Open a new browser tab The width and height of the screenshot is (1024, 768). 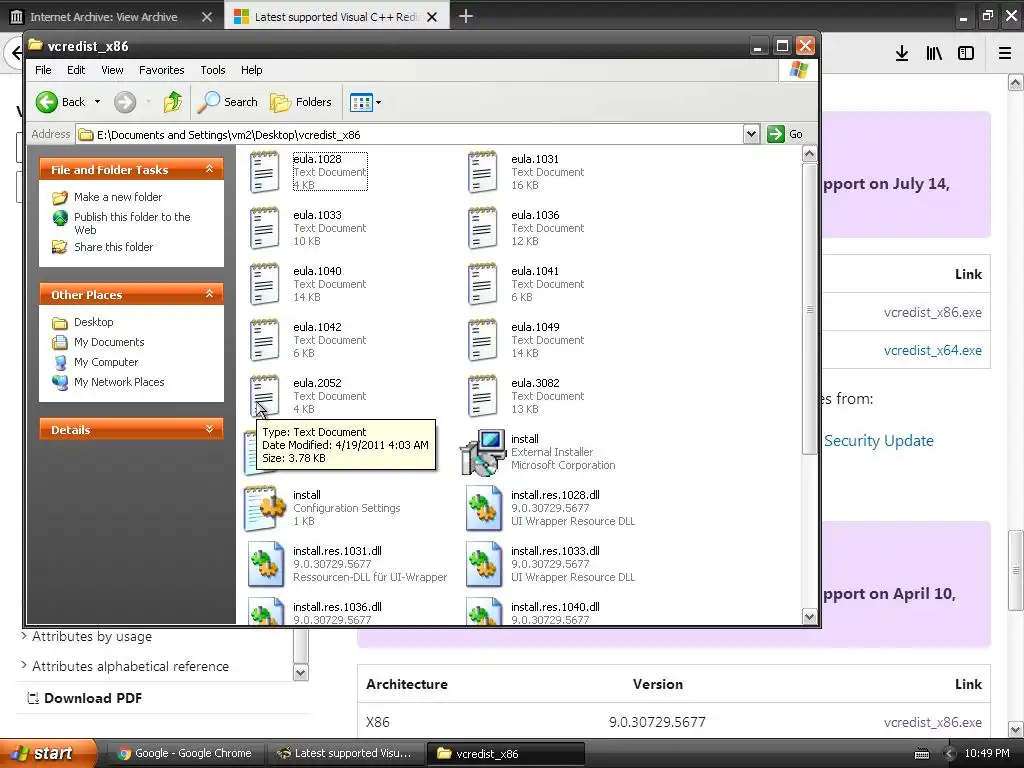[466, 16]
